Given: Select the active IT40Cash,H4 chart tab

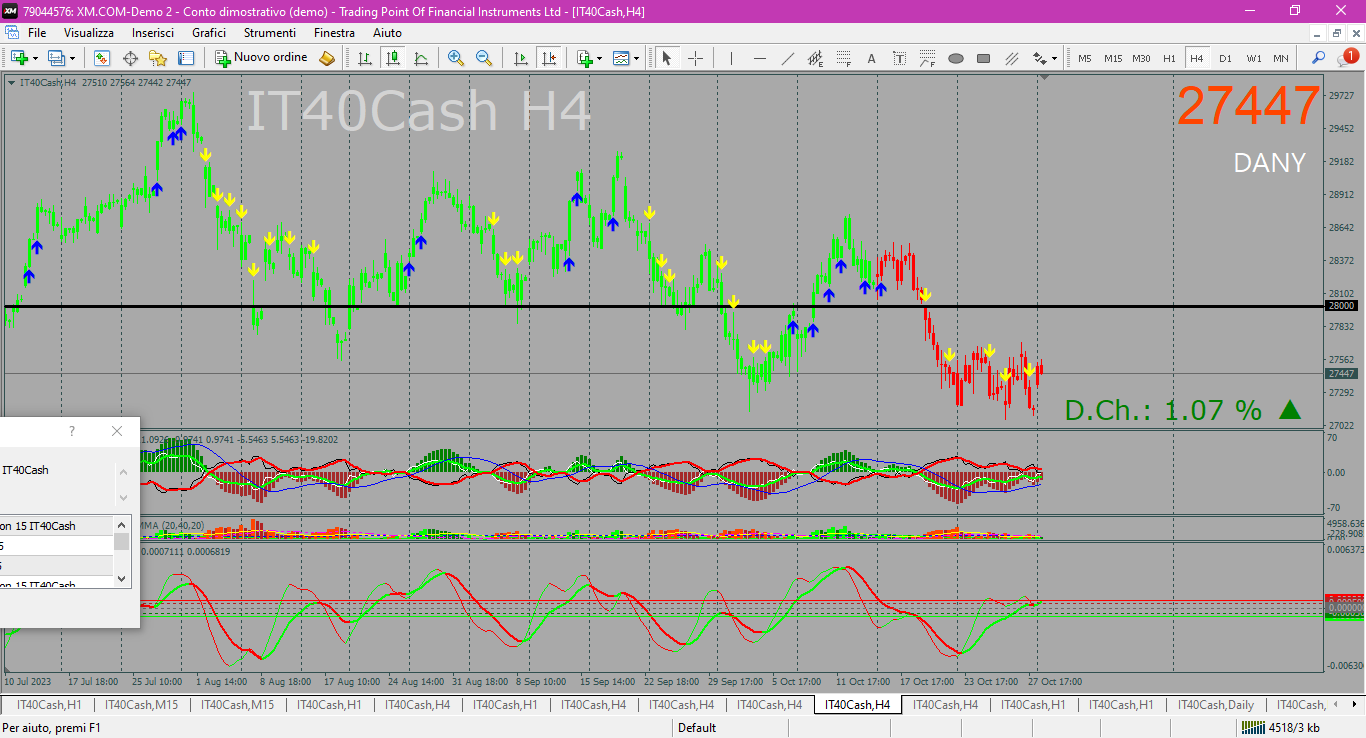Looking at the screenshot, I should [857, 705].
